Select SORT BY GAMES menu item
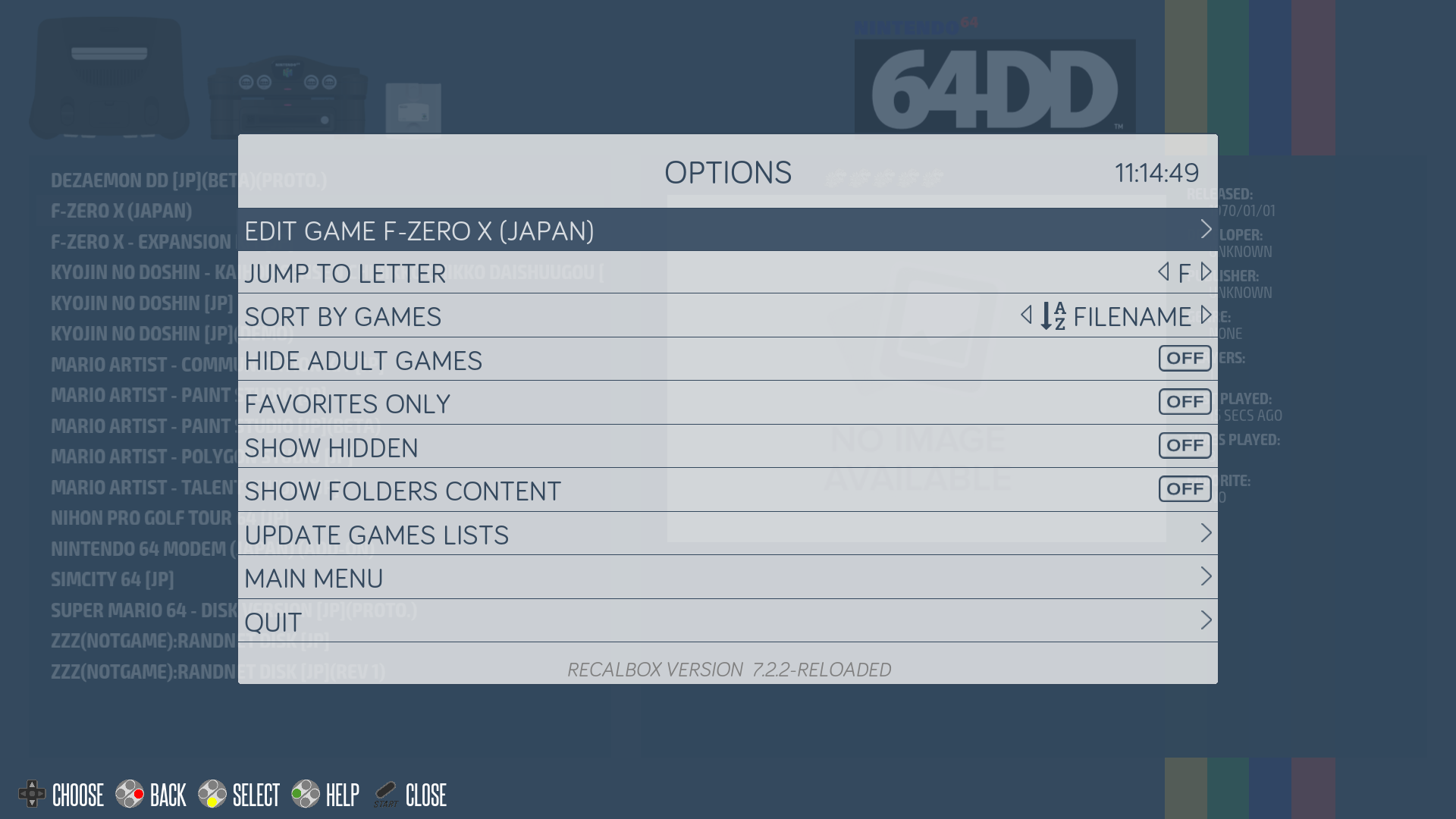This screenshot has height=819, width=1456. coord(728,316)
